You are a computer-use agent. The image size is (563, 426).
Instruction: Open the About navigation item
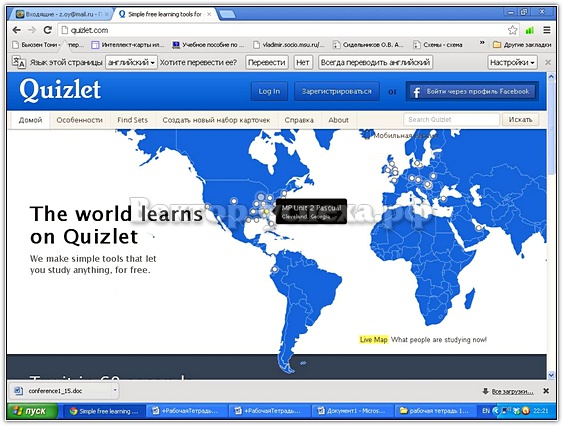338,120
